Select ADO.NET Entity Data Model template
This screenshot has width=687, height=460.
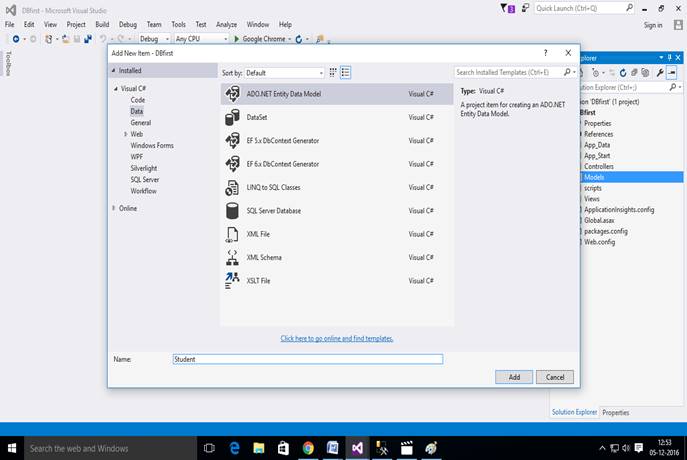(x=336, y=94)
